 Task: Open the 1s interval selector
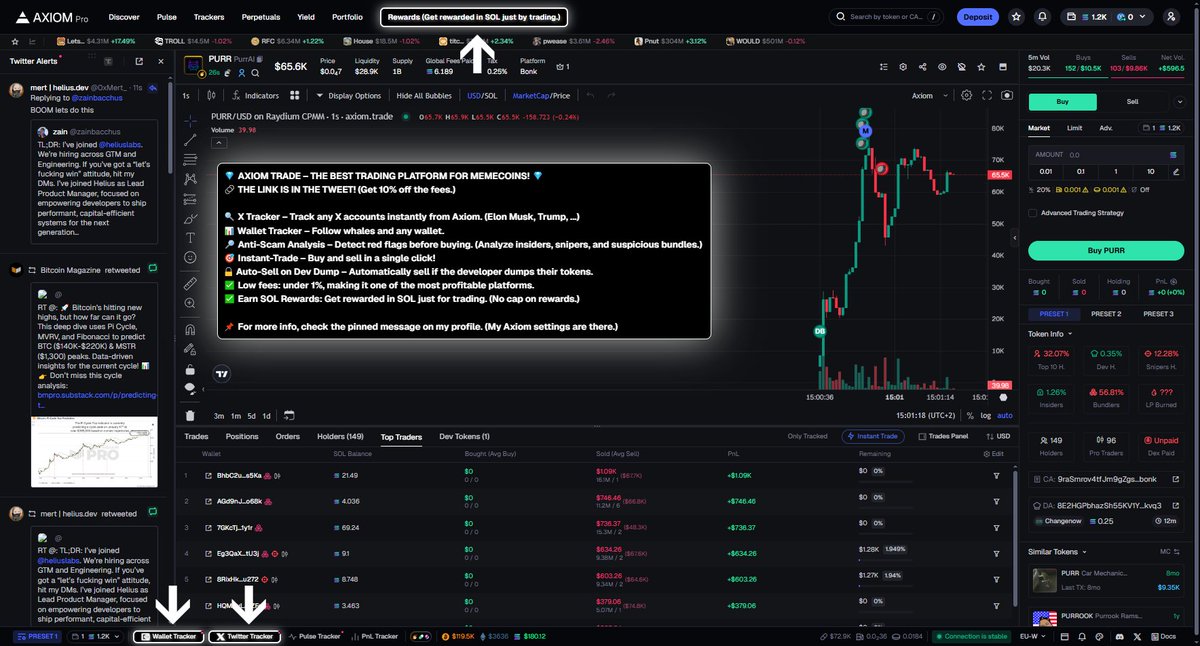186,96
